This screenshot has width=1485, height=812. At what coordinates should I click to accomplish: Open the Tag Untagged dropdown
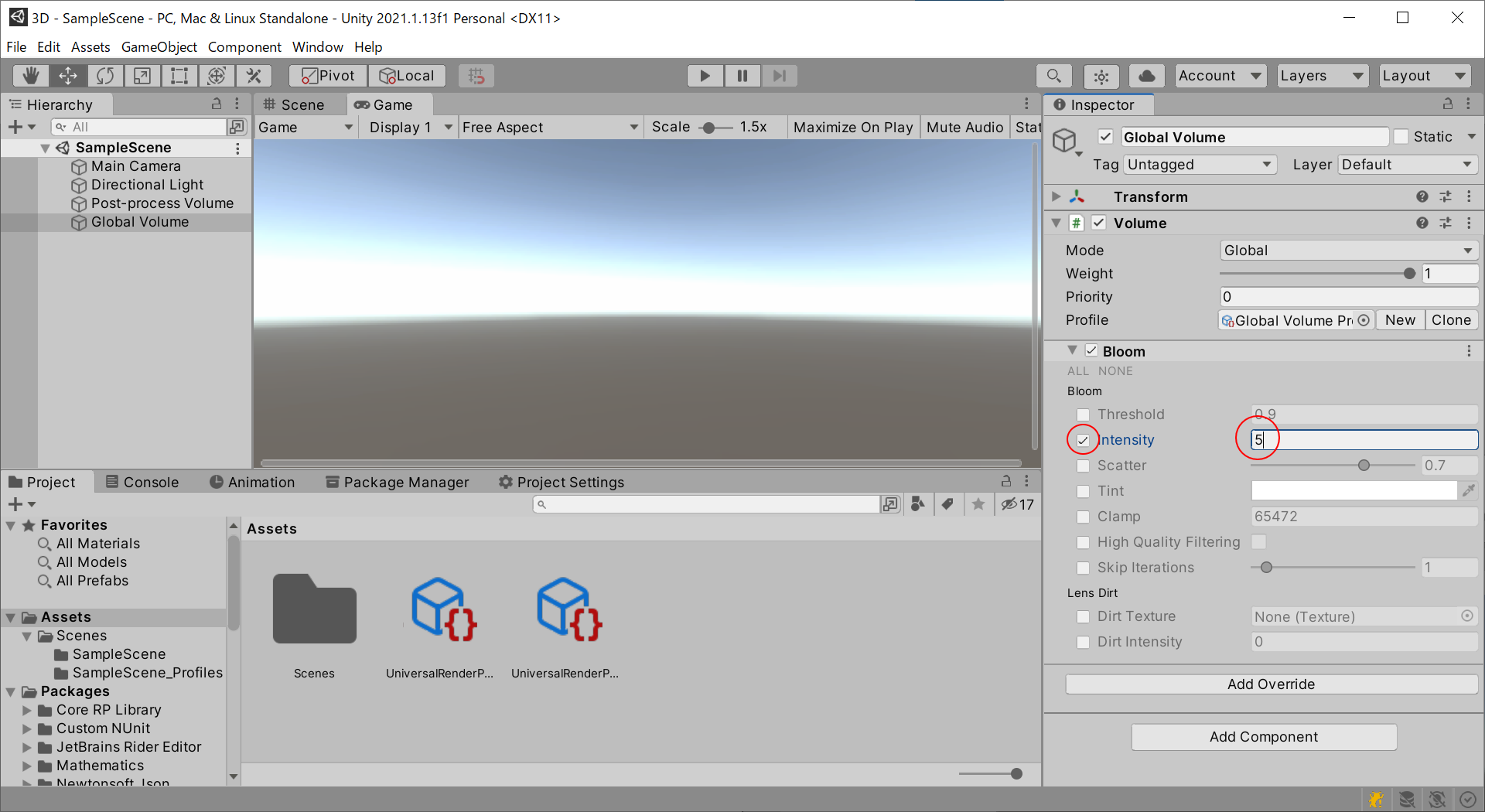pos(1200,165)
